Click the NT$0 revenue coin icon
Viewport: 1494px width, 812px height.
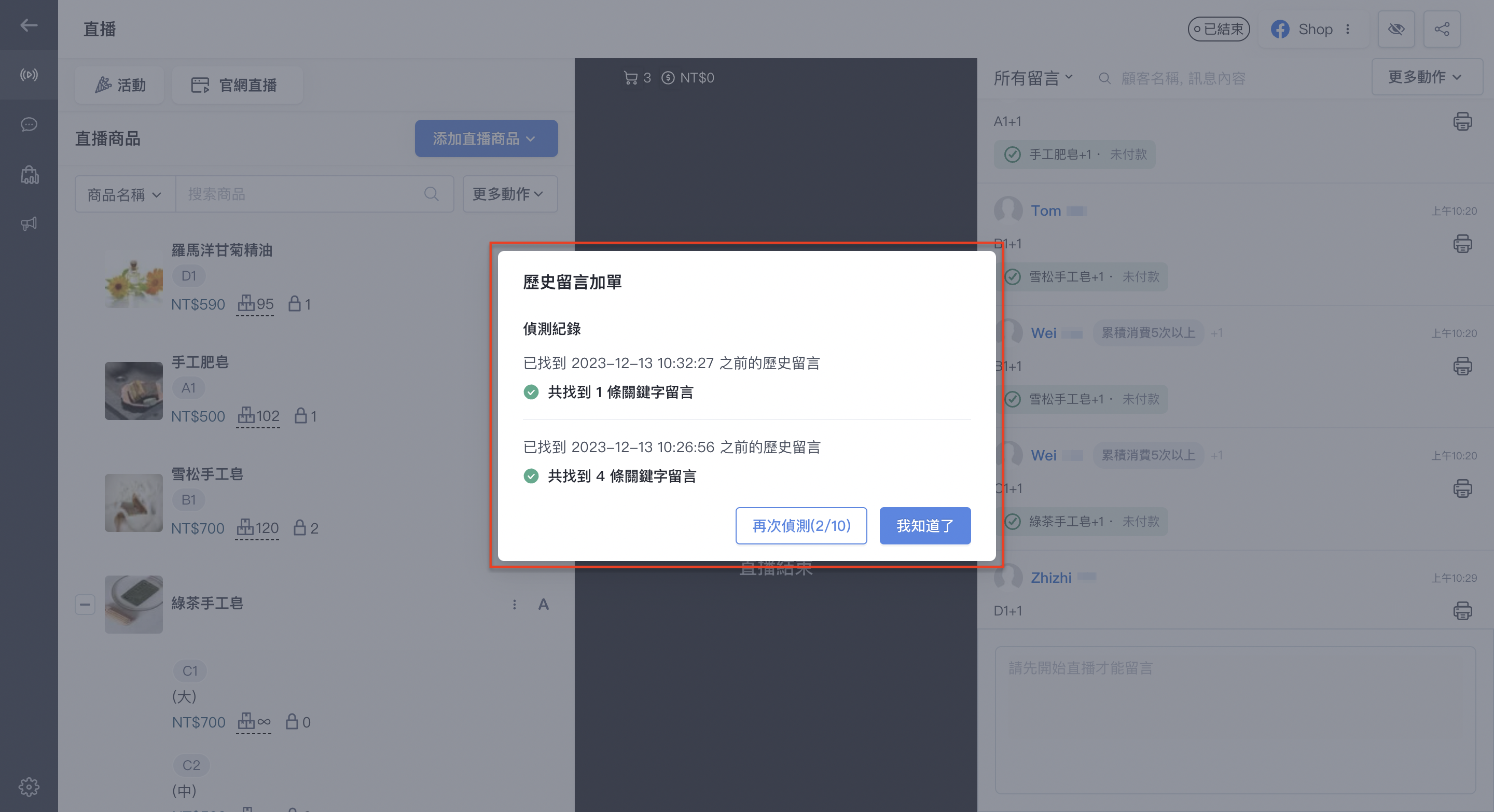[x=668, y=78]
